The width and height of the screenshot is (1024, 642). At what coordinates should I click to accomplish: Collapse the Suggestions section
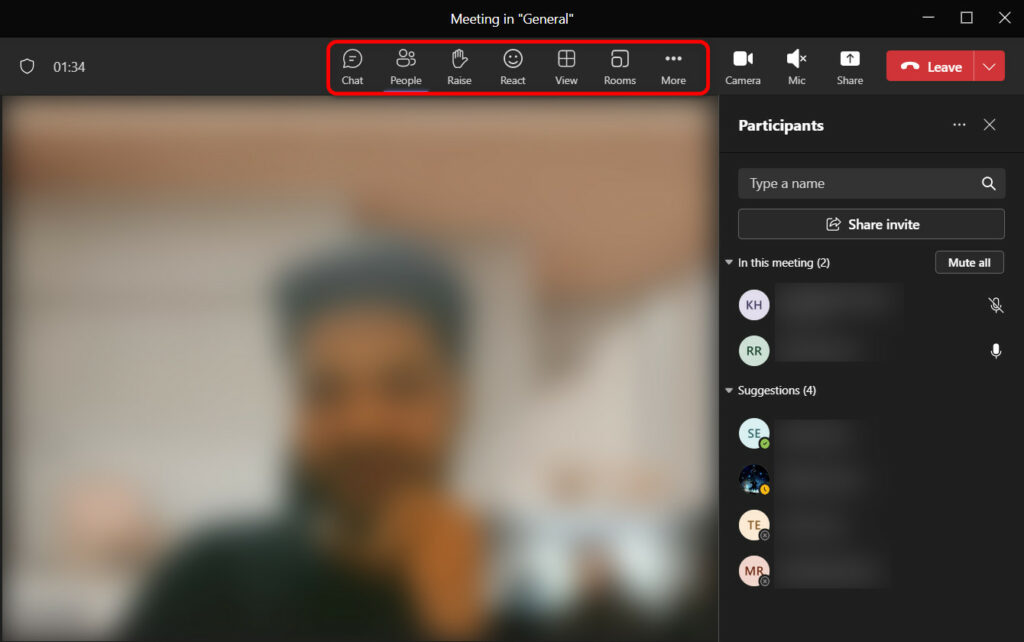(728, 390)
